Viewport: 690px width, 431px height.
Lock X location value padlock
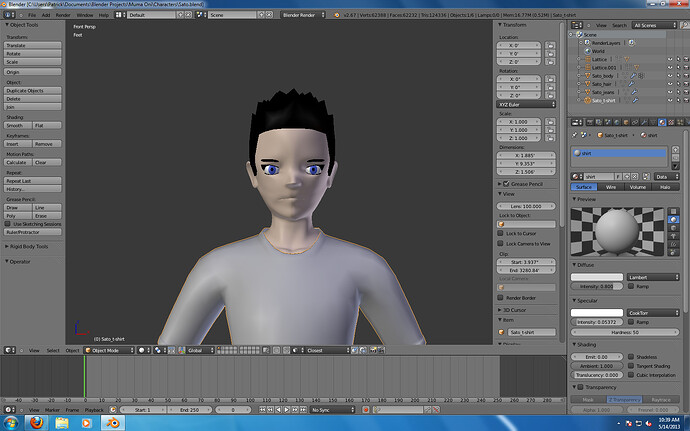click(x=550, y=45)
